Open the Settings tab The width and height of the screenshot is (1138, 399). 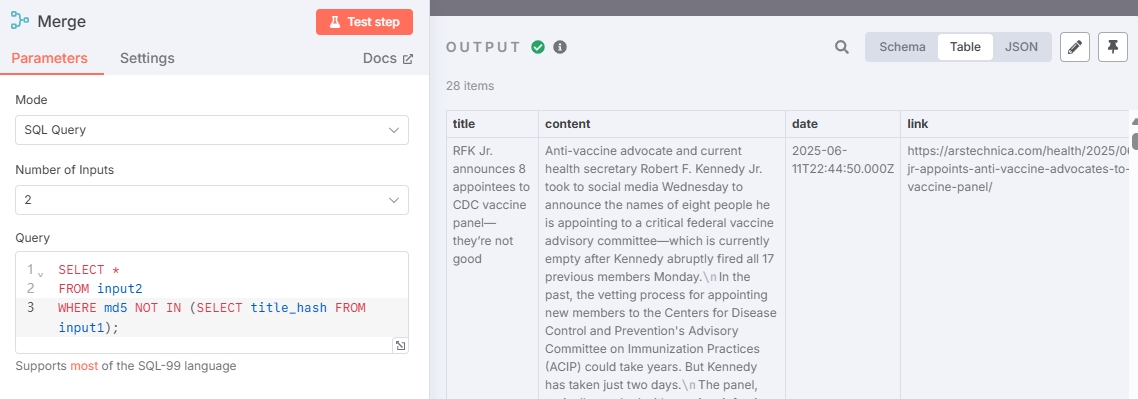pyautogui.click(x=147, y=58)
